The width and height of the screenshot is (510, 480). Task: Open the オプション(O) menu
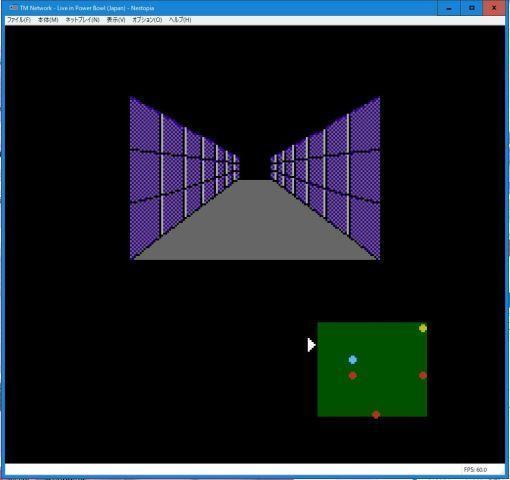147,20
